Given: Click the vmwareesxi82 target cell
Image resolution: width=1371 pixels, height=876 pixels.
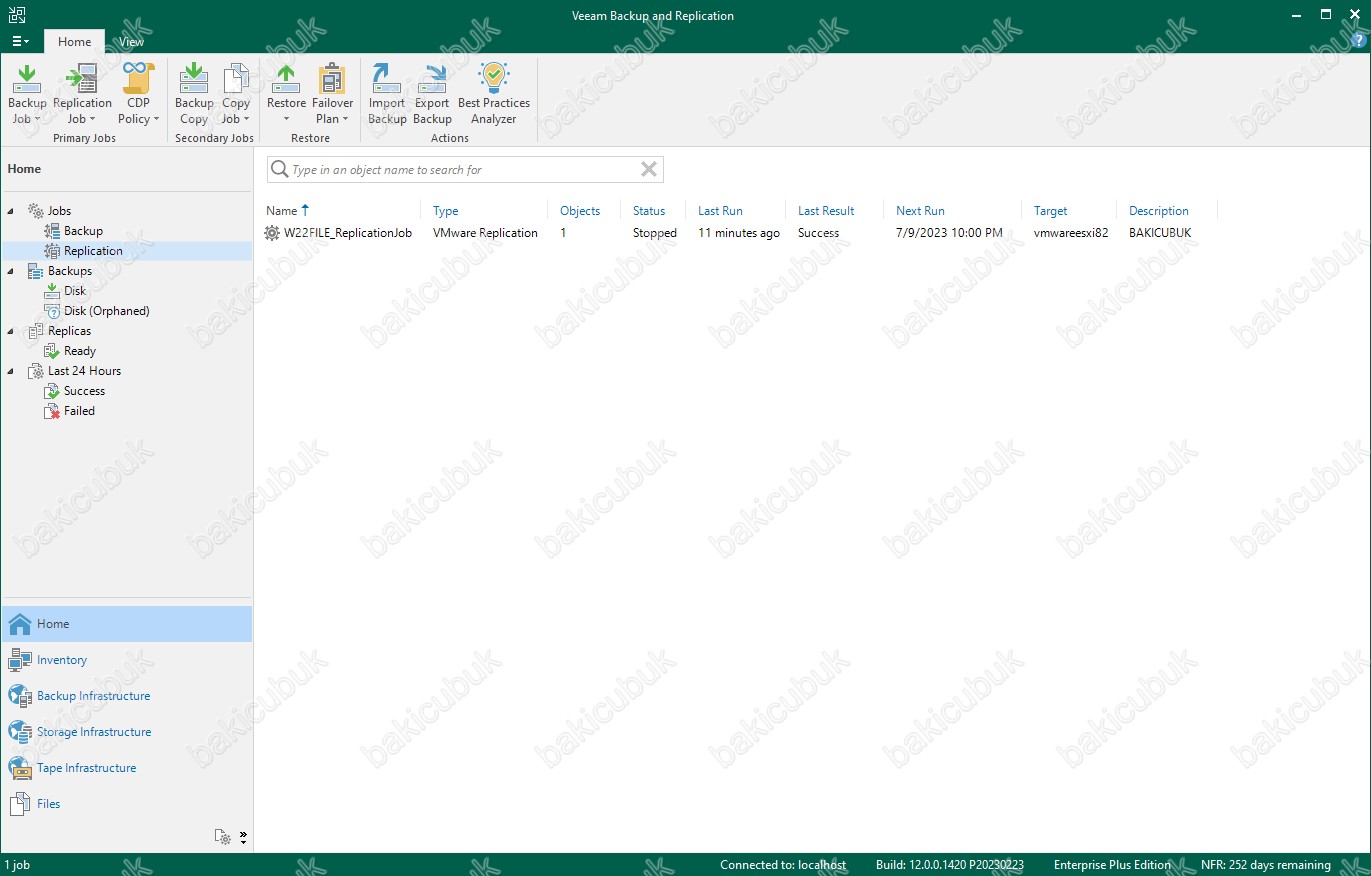Looking at the screenshot, I should [x=1071, y=233].
